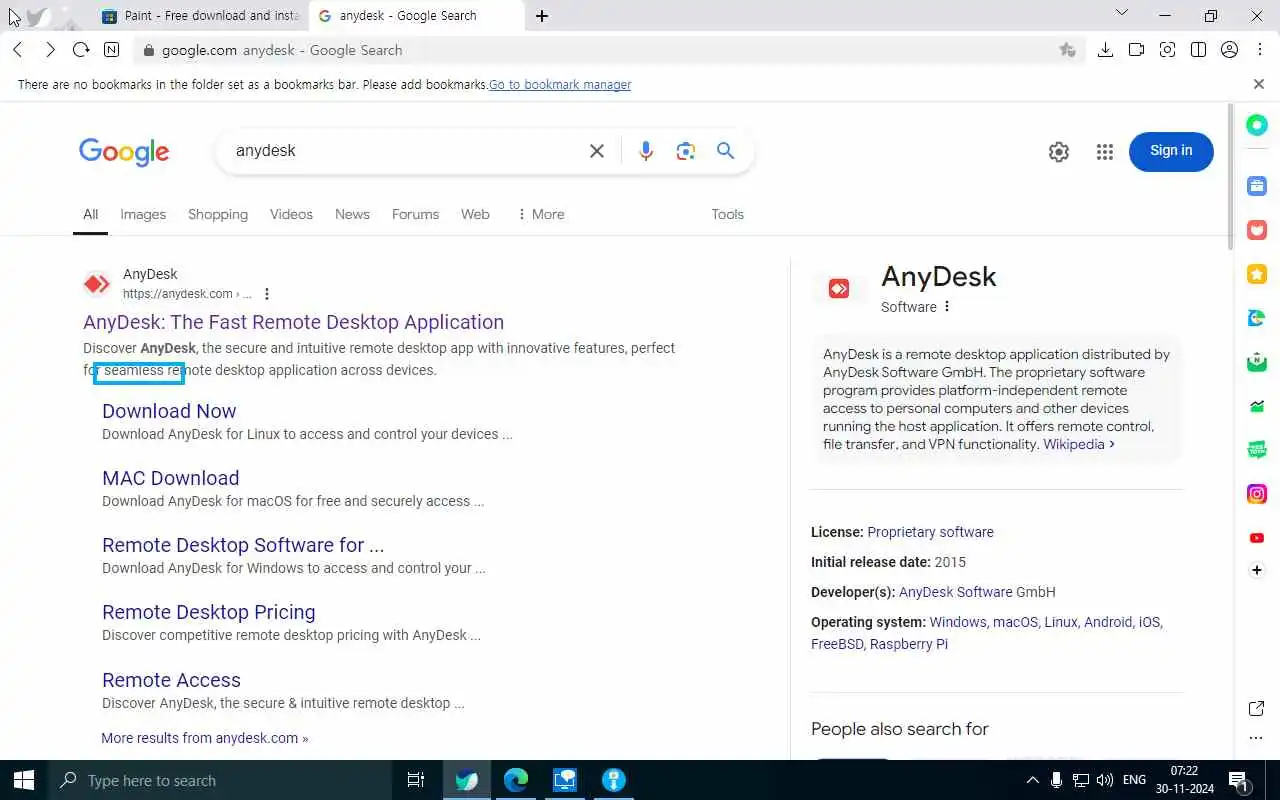The image size is (1280, 800).
Task: Open Task View on the taskbar
Action: tap(416, 780)
